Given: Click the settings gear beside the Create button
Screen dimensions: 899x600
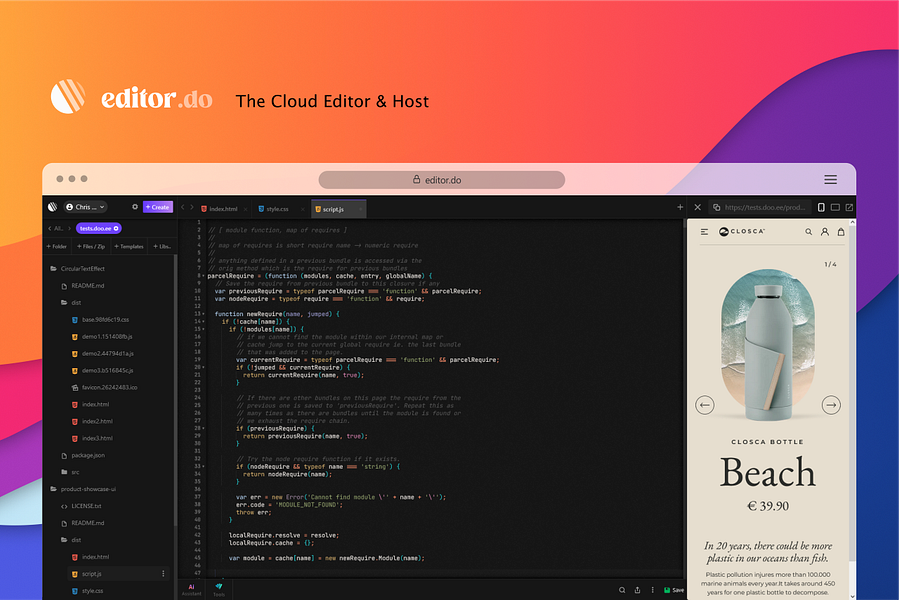Looking at the screenshot, I should (x=136, y=207).
